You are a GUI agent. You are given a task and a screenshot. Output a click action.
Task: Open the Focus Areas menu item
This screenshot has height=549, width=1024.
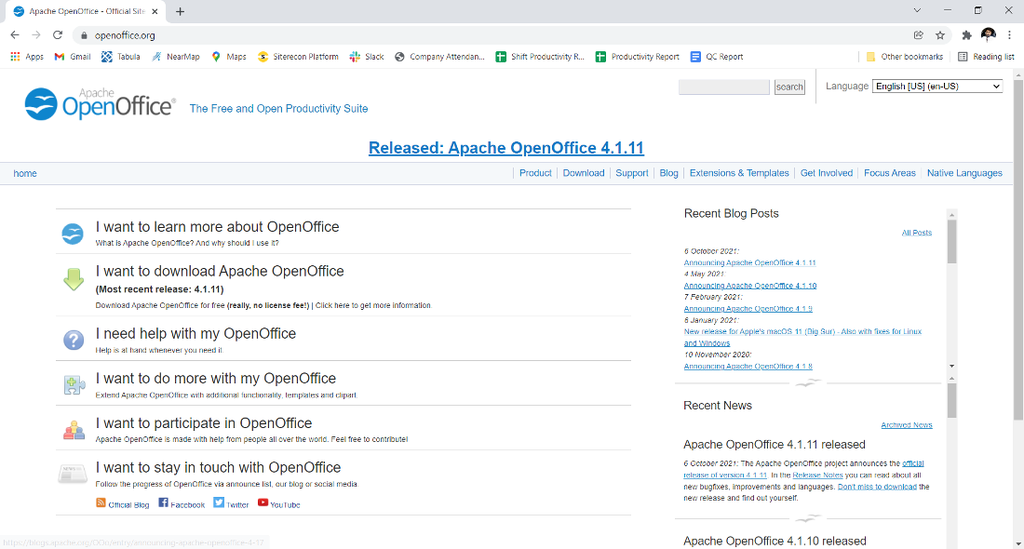(x=889, y=173)
